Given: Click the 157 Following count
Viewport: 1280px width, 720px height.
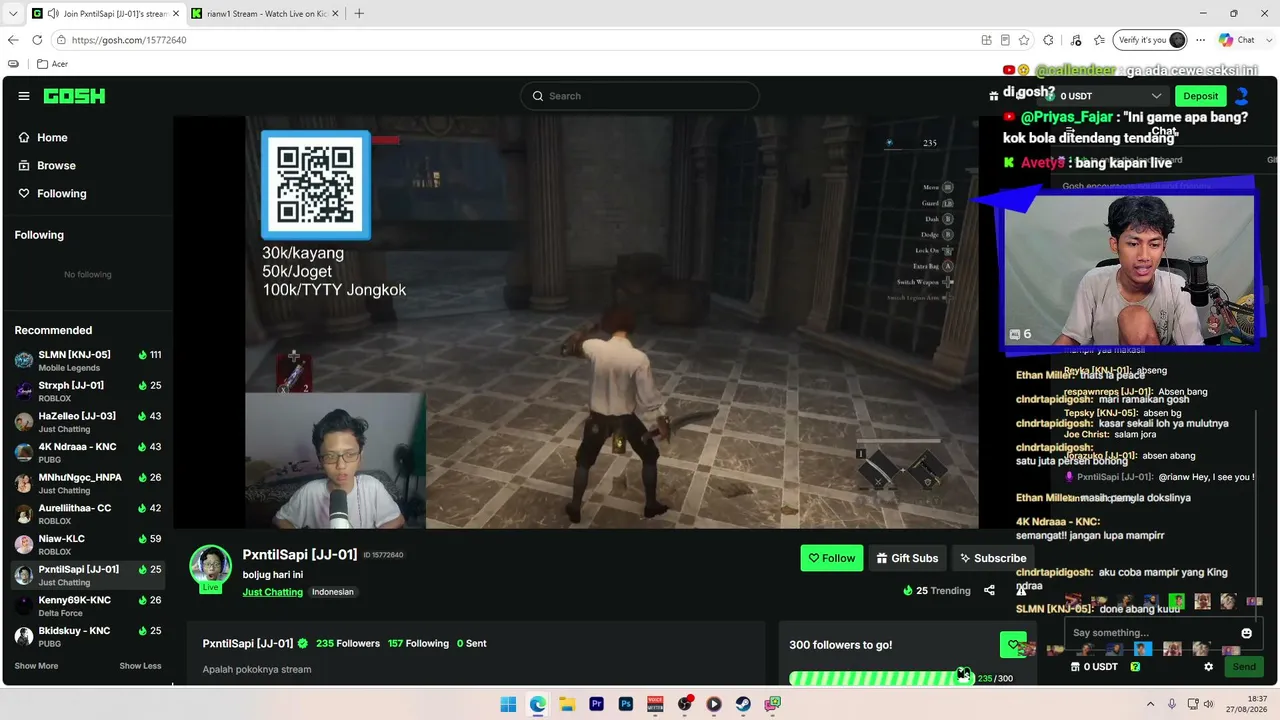Looking at the screenshot, I should pos(418,644).
